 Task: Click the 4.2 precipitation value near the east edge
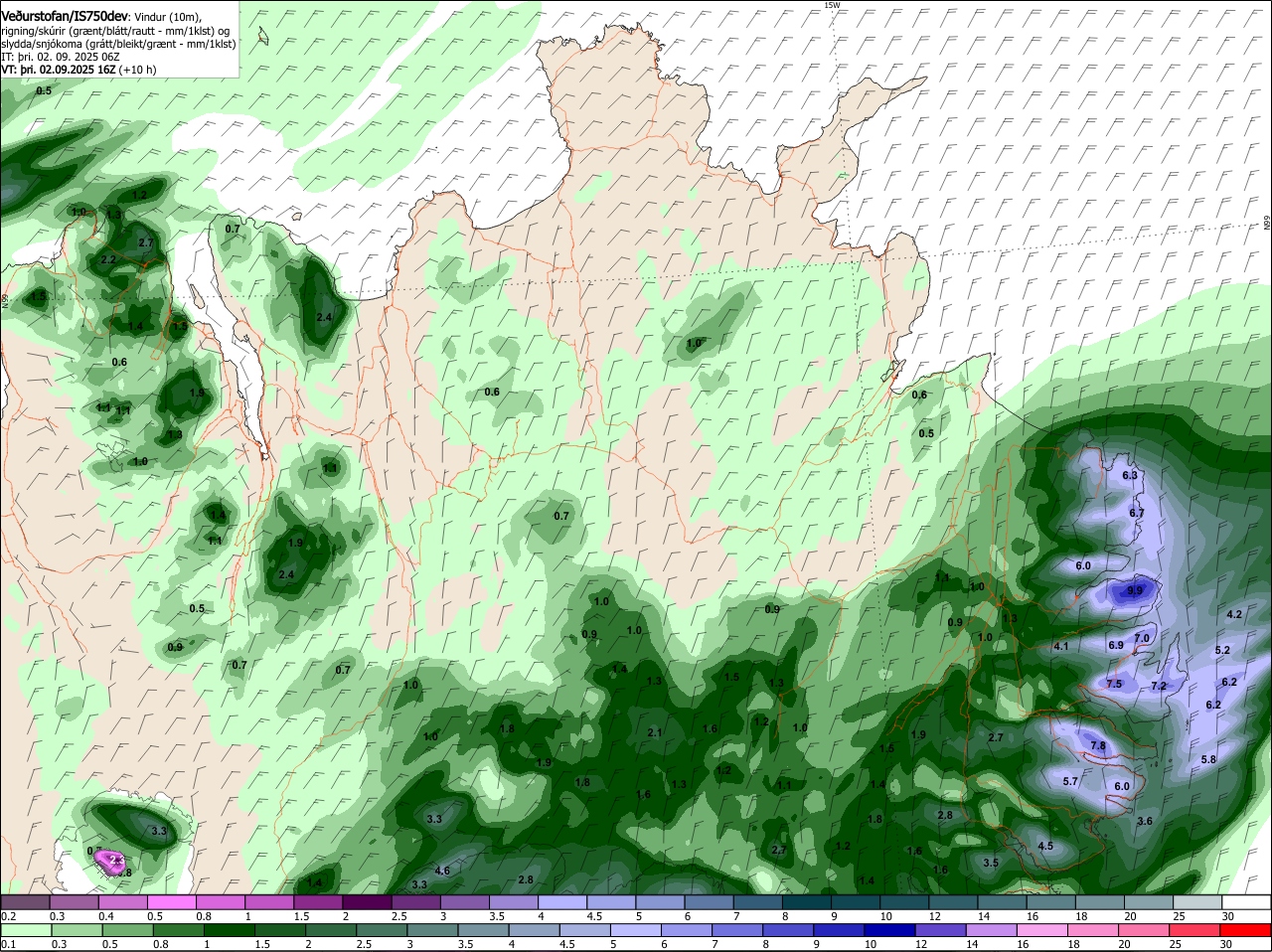coord(1234,614)
